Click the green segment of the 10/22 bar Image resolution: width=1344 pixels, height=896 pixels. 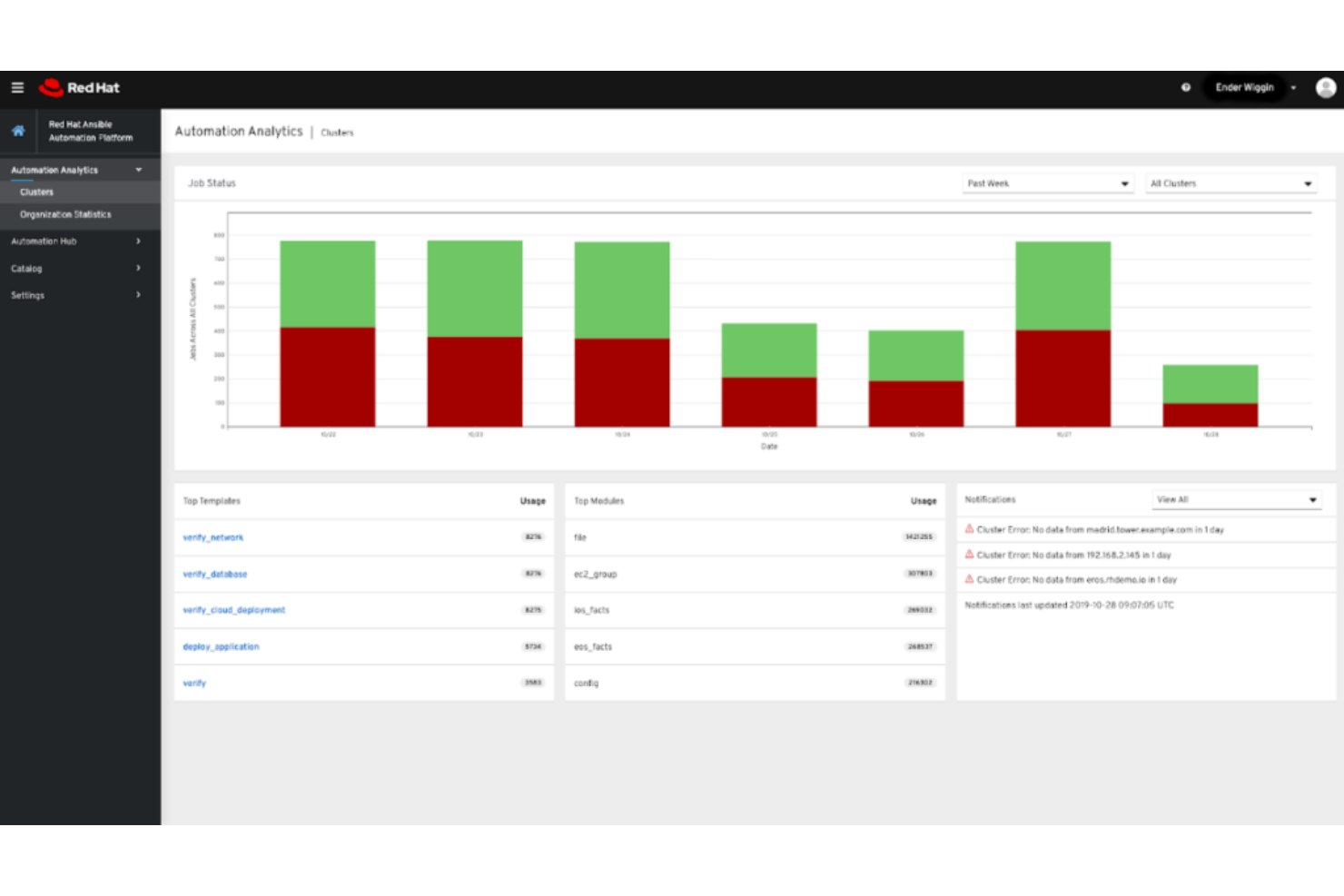pos(328,284)
